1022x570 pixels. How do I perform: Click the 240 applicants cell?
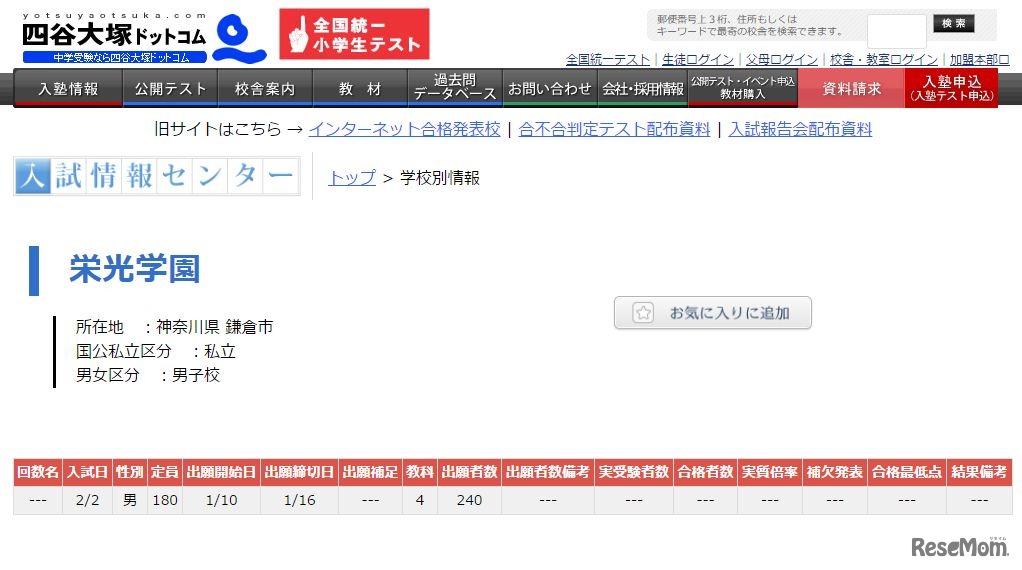[469, 500]
